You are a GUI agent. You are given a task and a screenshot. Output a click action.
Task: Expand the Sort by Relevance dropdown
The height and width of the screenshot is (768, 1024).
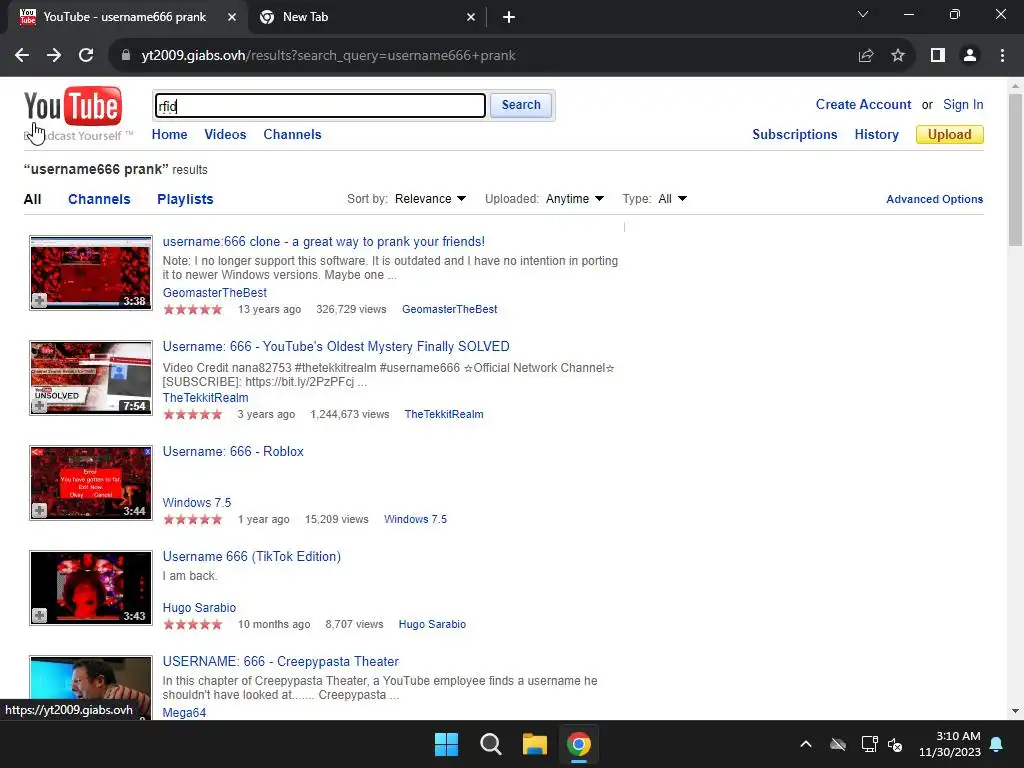[x=430, y=199]
